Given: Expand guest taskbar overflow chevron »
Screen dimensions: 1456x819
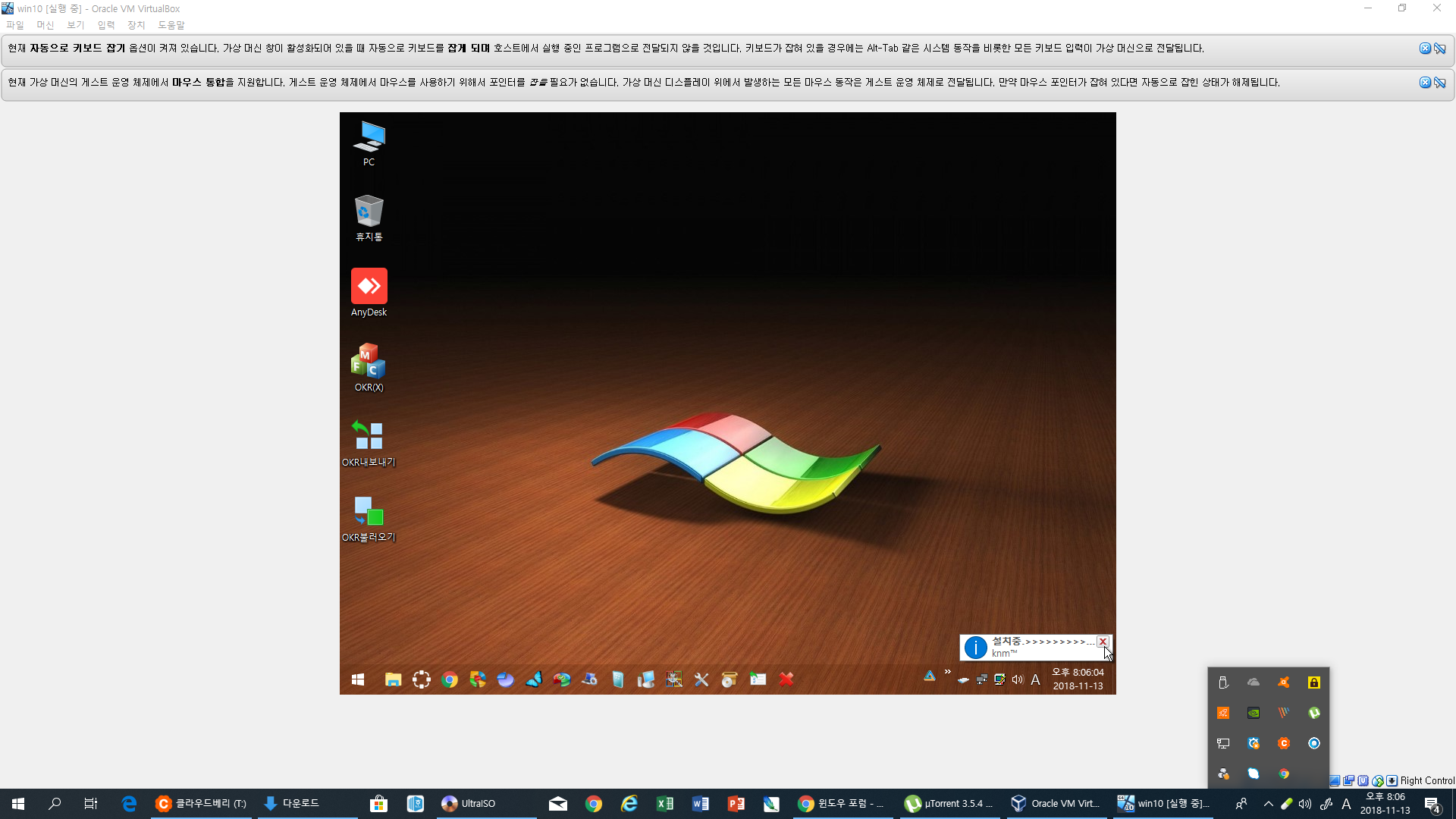Looking at the screenshot, I should pyautogui.click(x=948, y=672).
